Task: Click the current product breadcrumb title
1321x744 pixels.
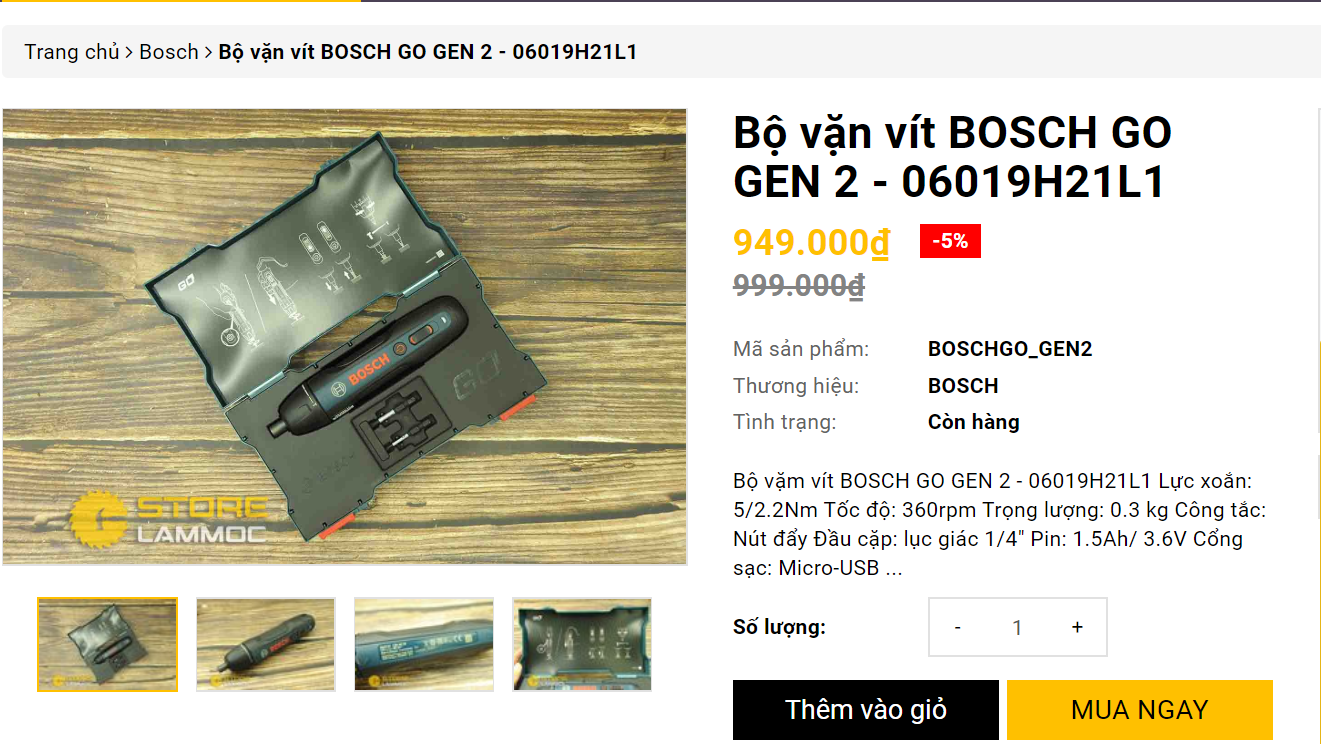Action: (x=428, y=52)
